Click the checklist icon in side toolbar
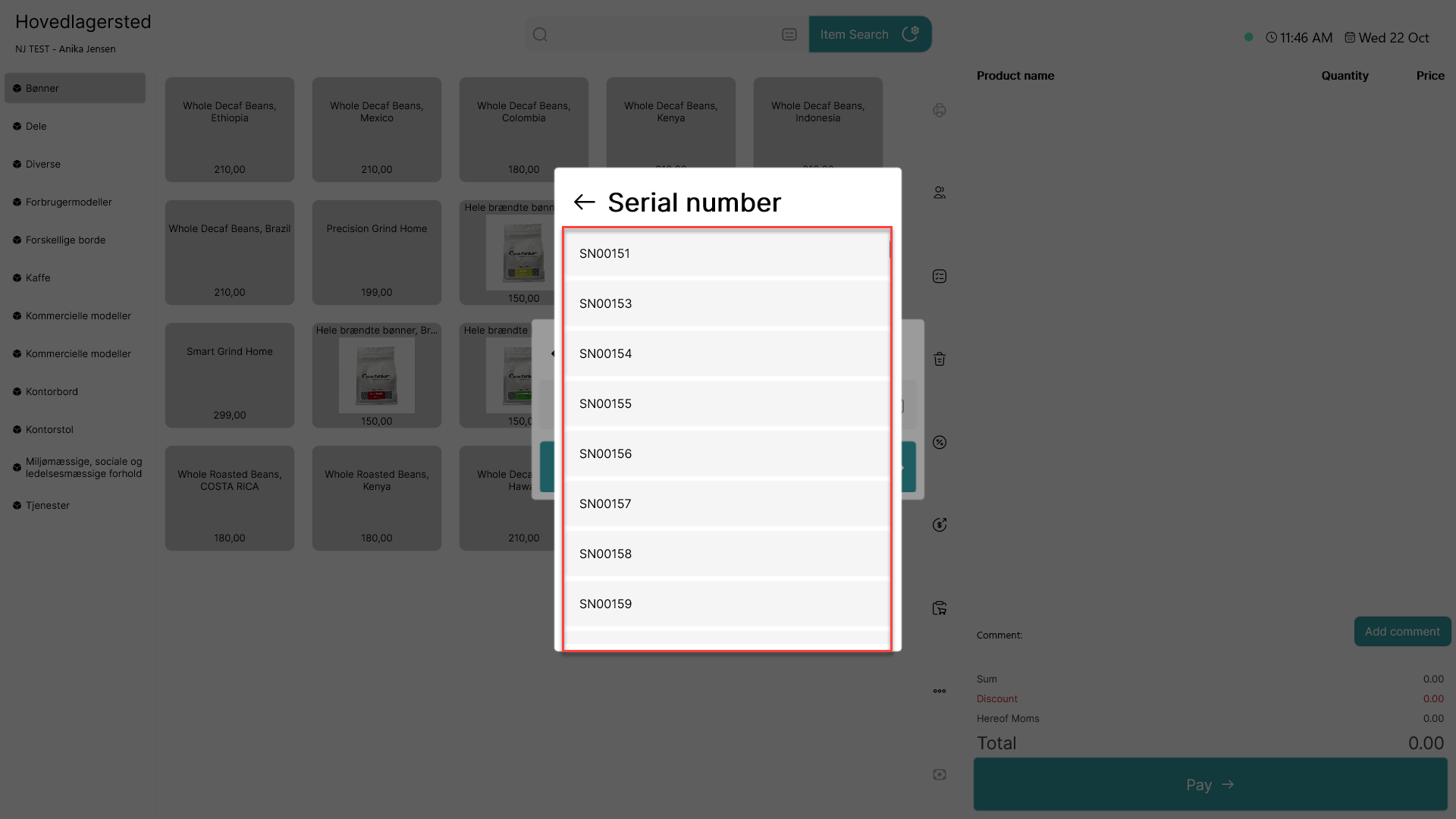This screenshot has height=819, width=1456. [x=940, y=276]
